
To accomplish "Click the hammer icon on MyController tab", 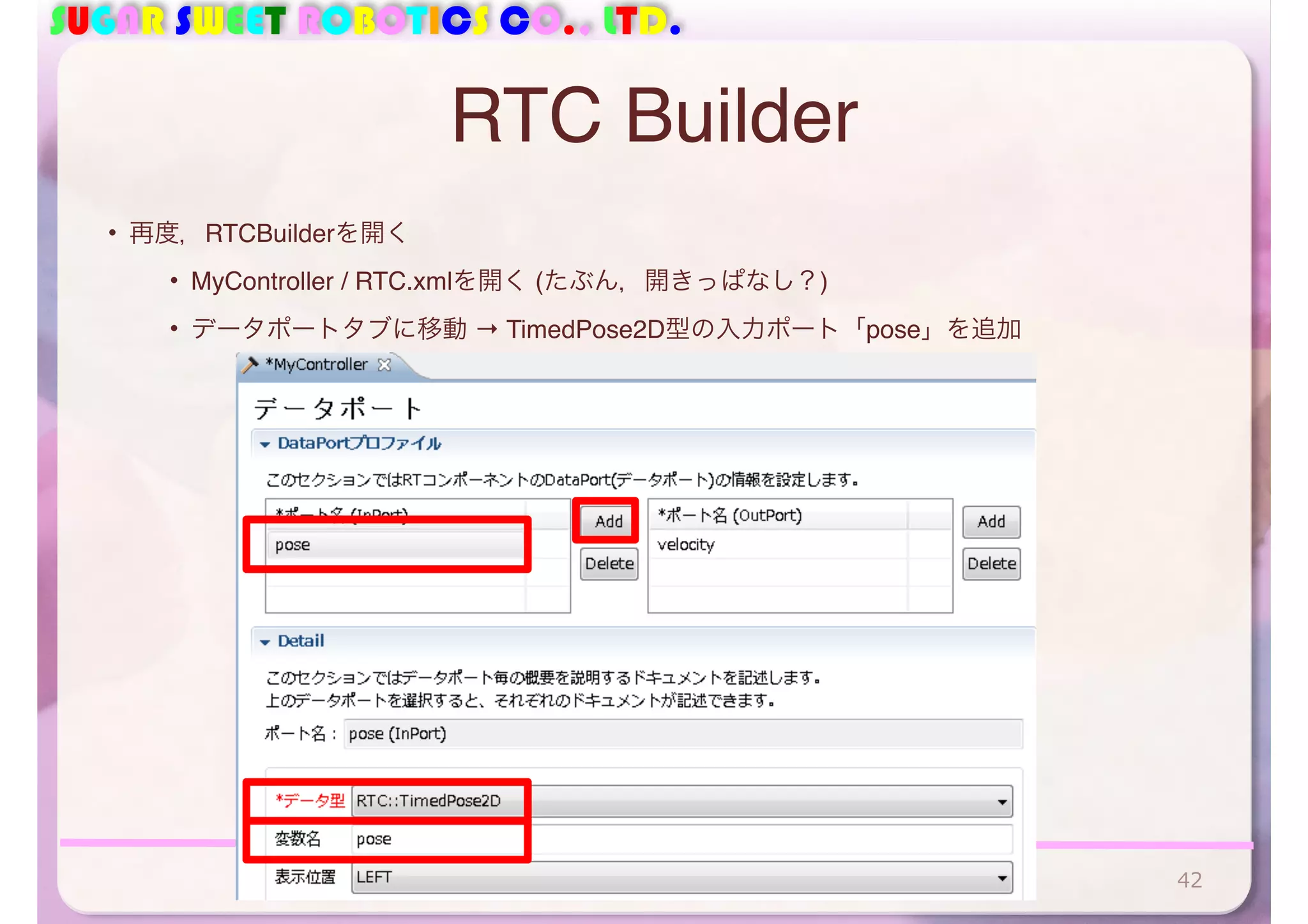I will [250, 365].
